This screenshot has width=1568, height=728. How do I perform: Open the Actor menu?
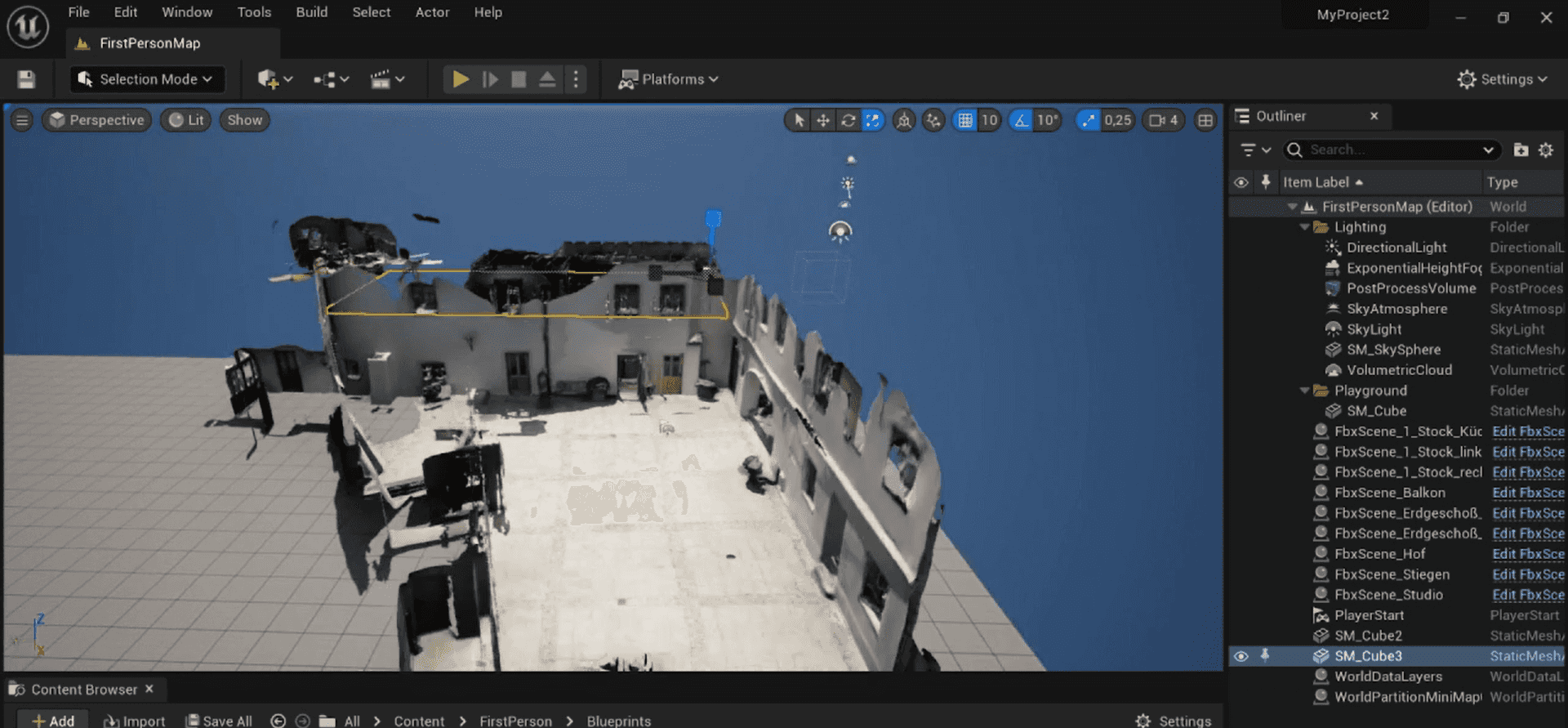pos(432,12)
